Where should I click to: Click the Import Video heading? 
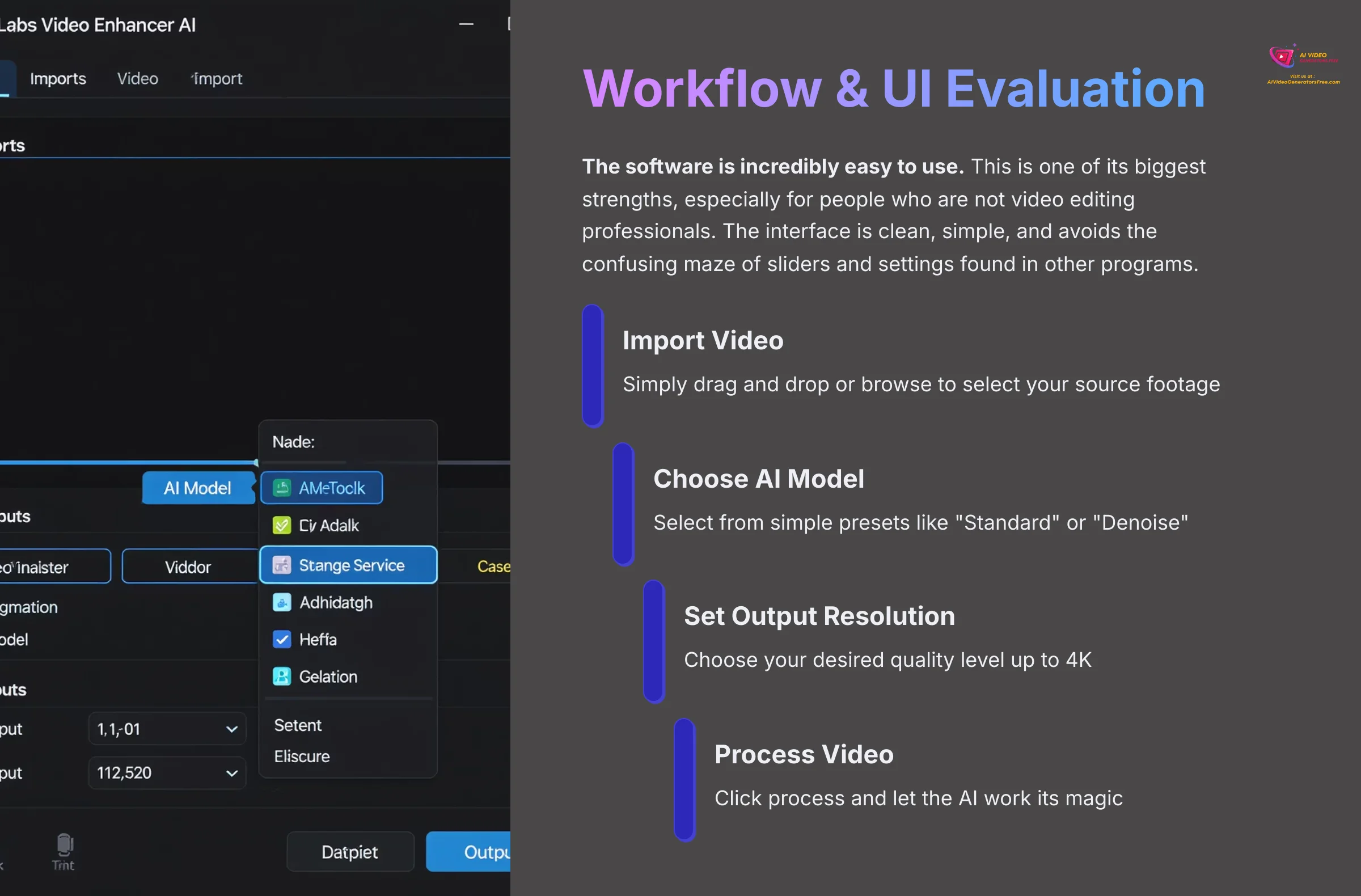703,341
